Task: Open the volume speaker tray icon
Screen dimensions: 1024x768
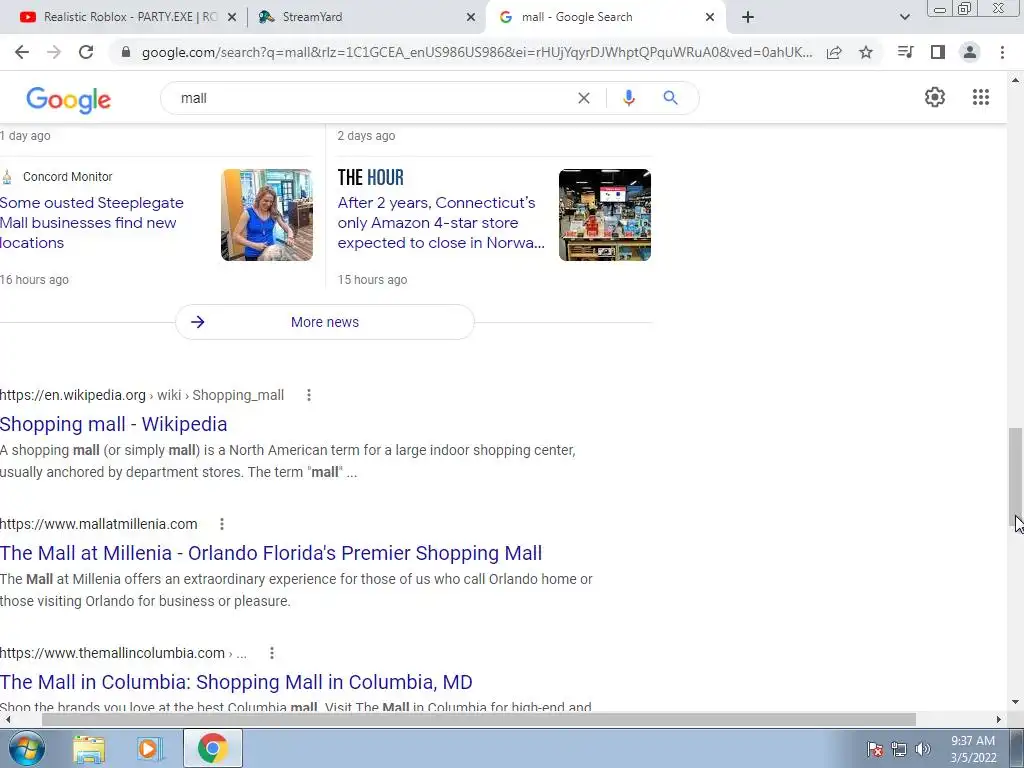Action: click(x=923, y=749)
